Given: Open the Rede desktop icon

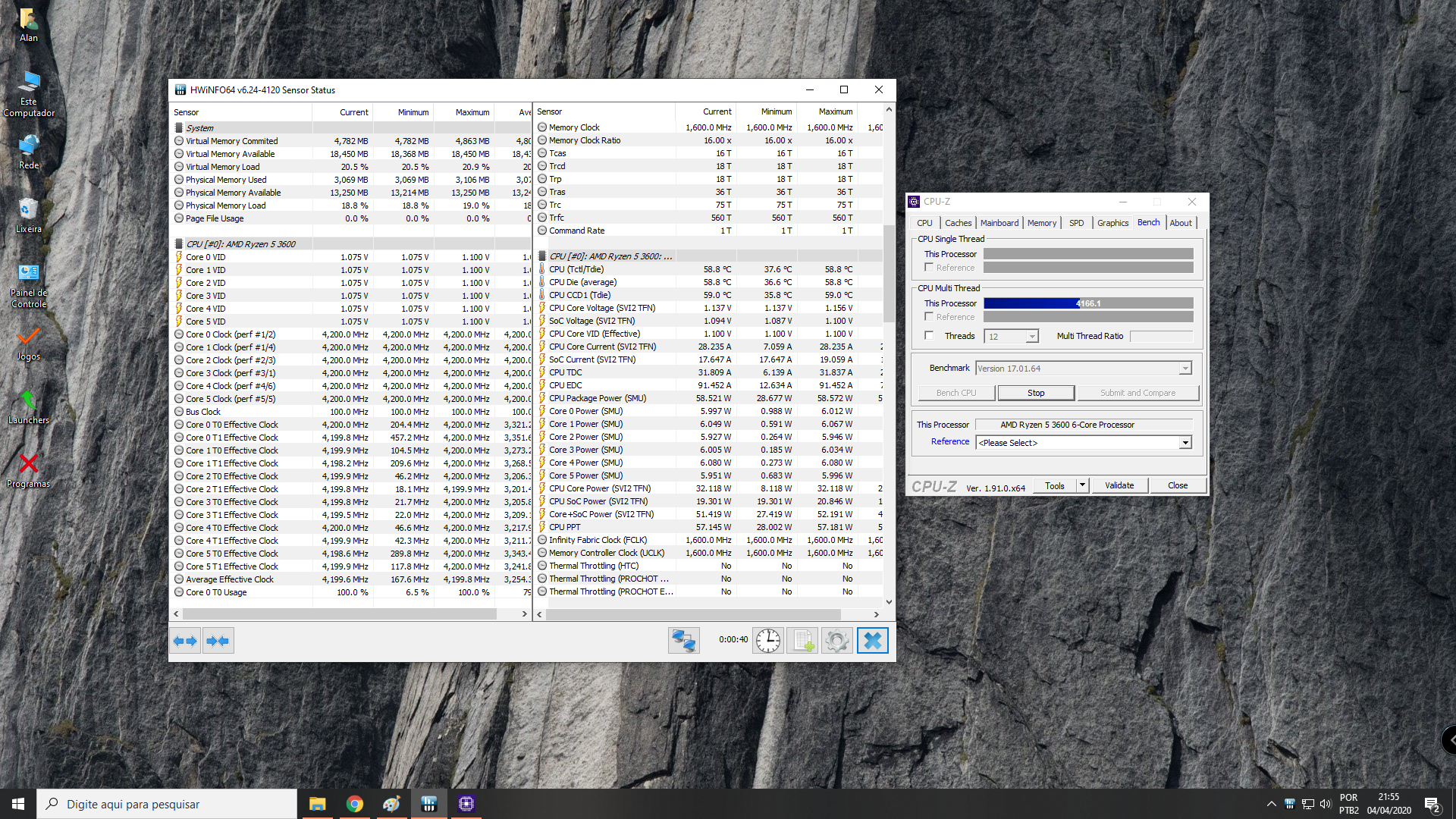Looking at the screenshot, I should [29, 152].
